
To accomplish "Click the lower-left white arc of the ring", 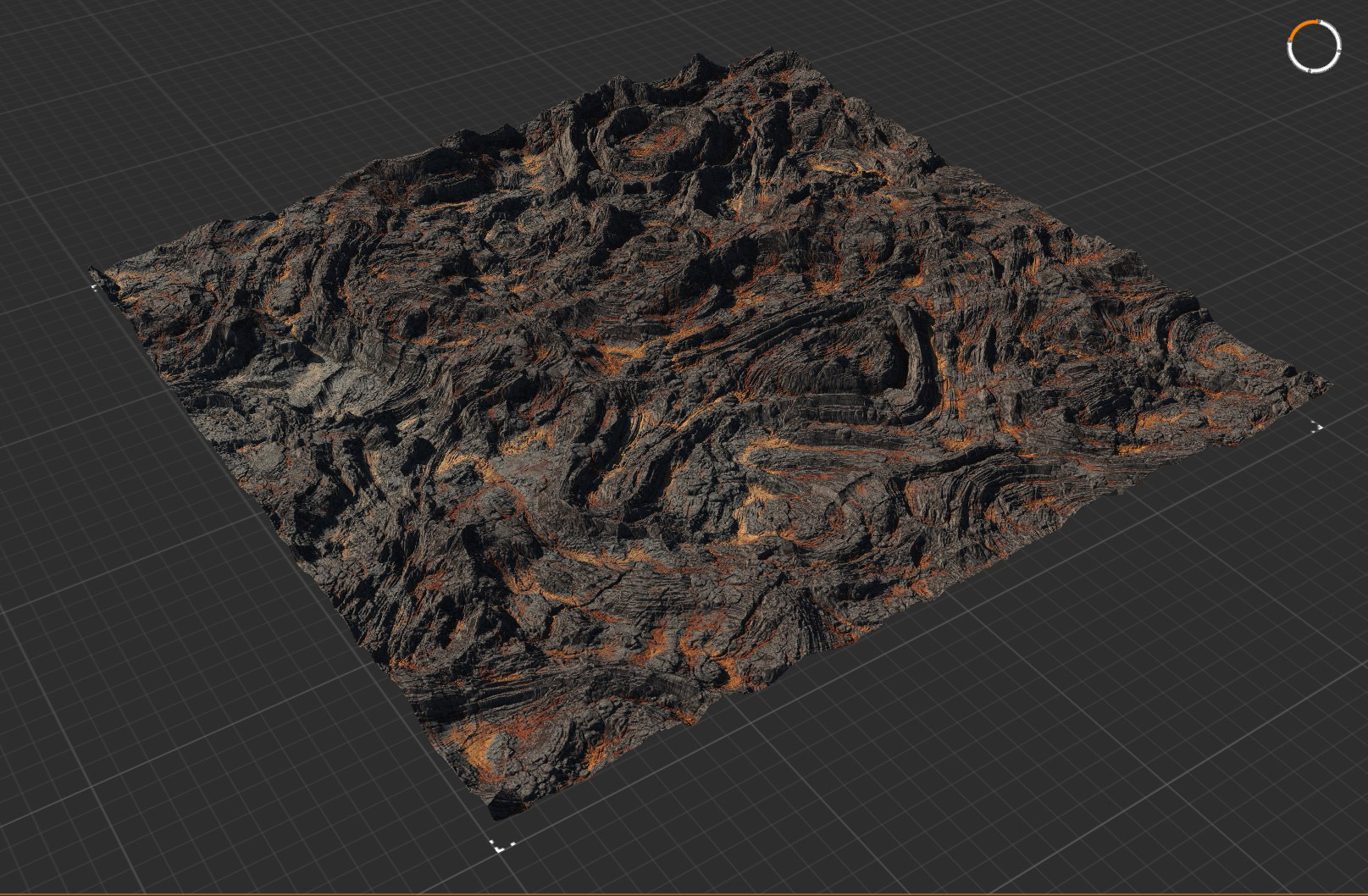I will tap(1293, 60).
